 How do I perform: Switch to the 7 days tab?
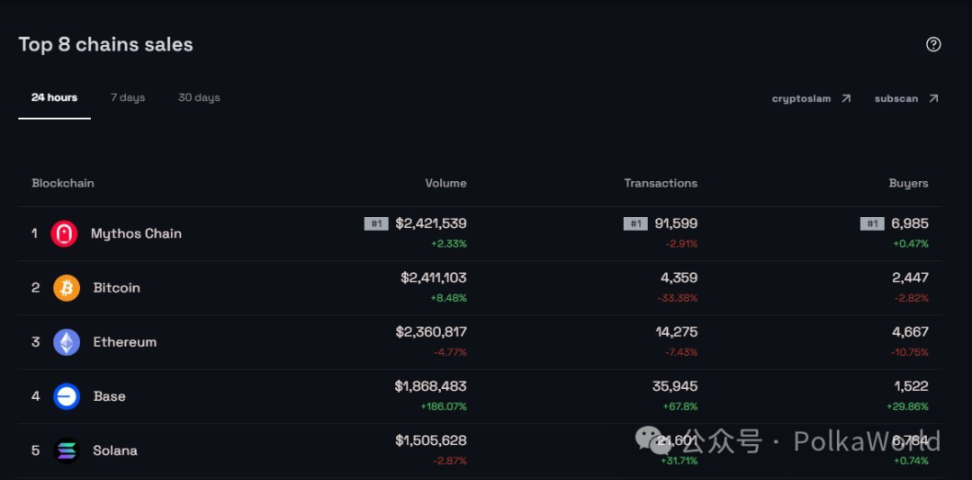coord(128,98)
